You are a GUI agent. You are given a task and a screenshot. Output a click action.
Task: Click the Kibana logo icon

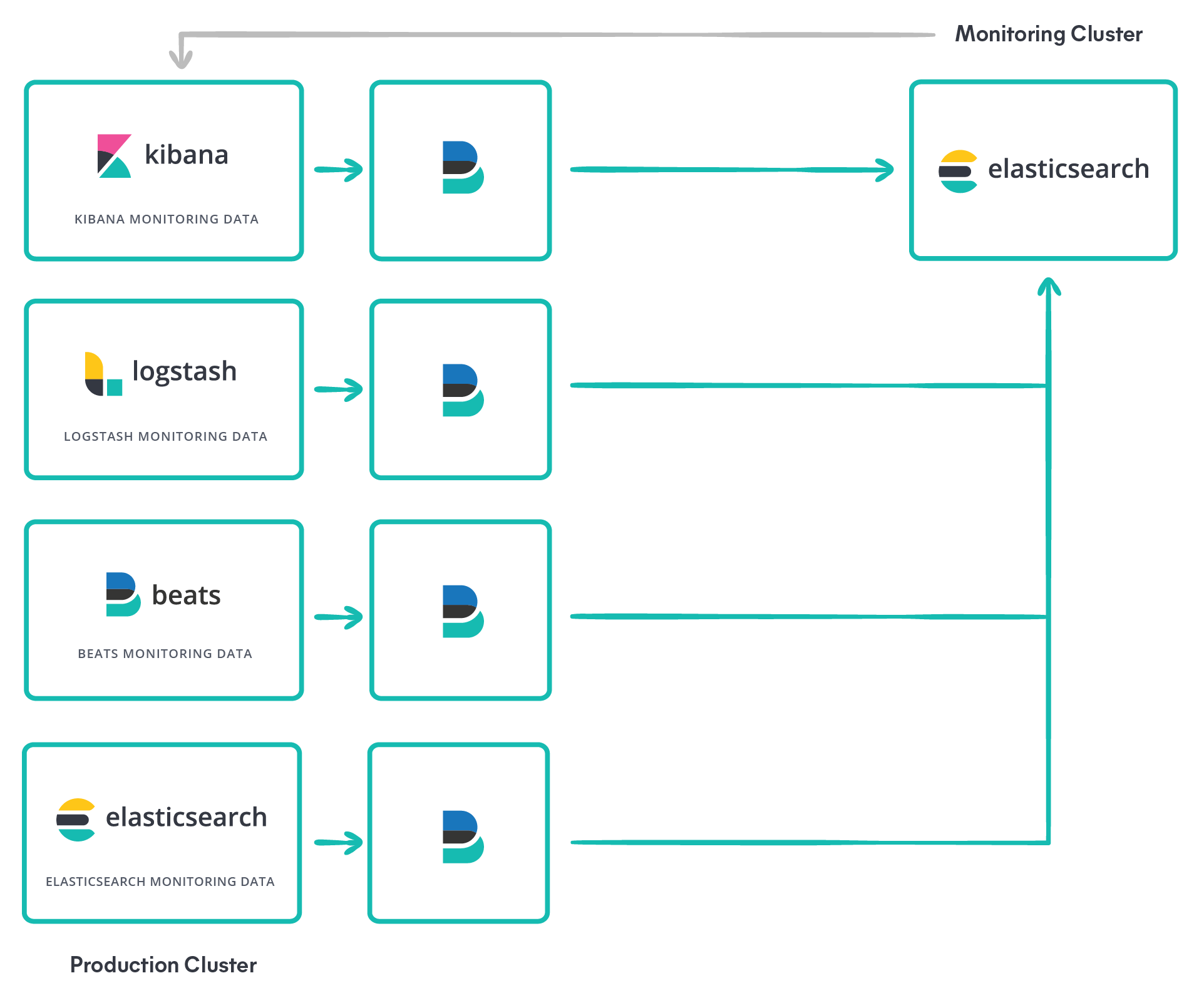tap(114, 156)
